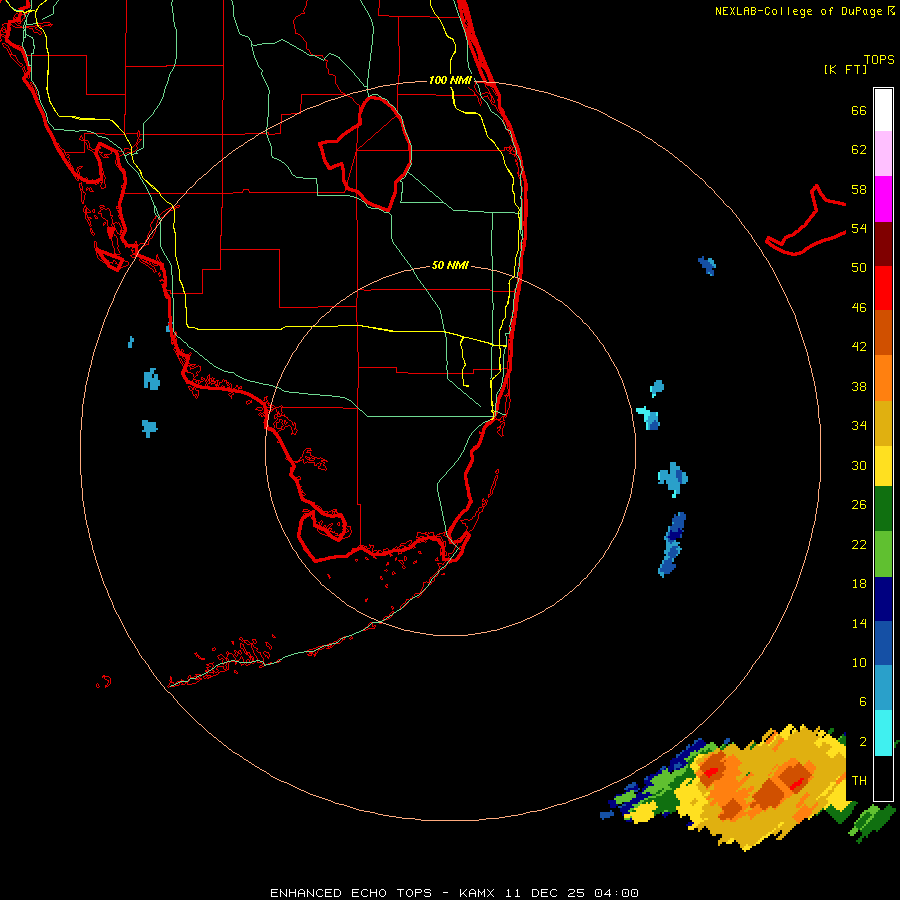Screen dimensions: 900x900
Task: Click the 50 NMI range ring label
Action: [x=450, y=265]
